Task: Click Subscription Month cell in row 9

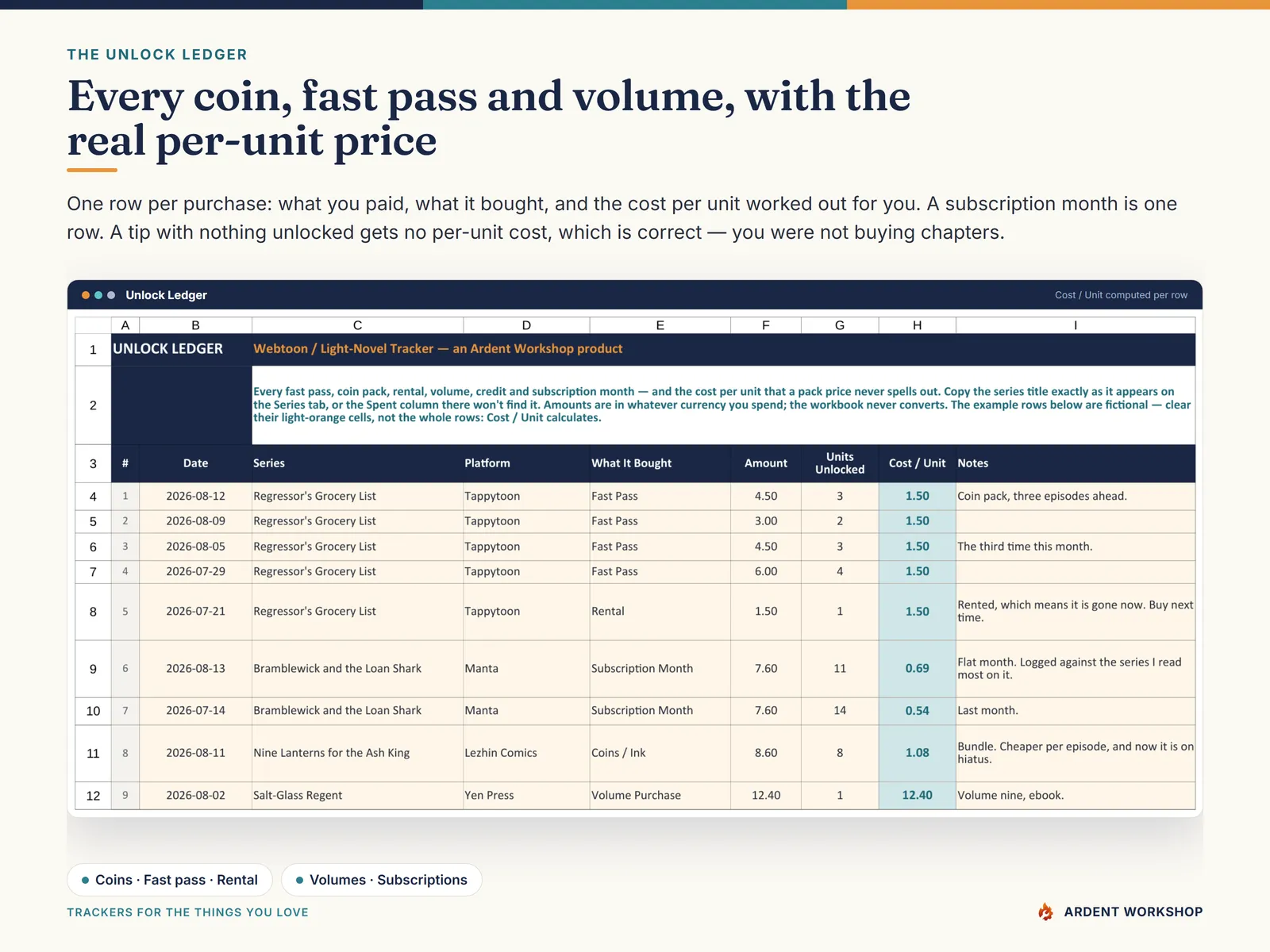Action: tap(660, 669)
